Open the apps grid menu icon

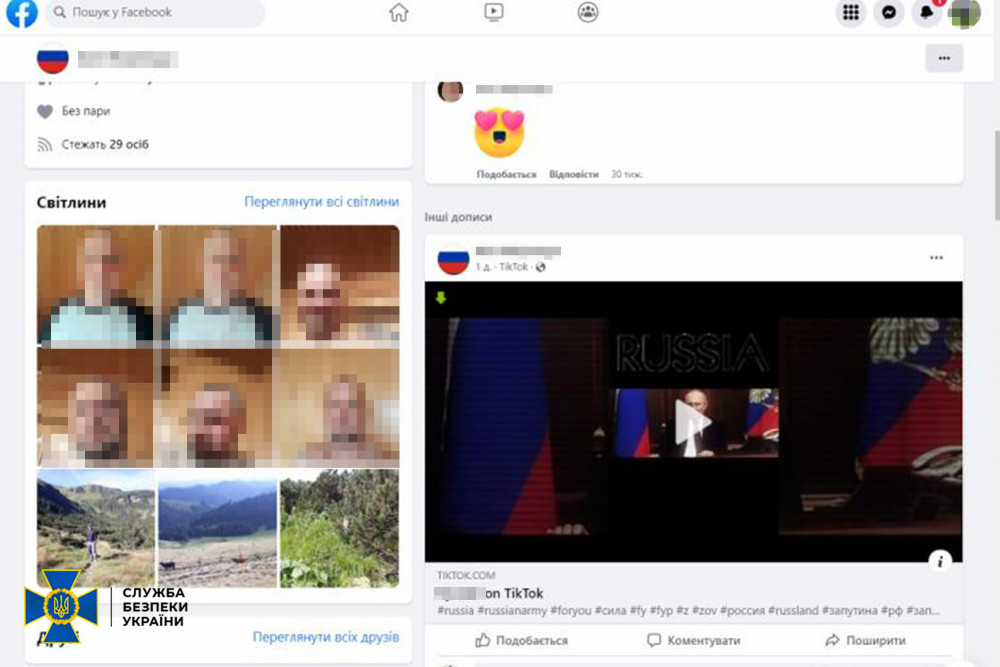click(851, 13)
